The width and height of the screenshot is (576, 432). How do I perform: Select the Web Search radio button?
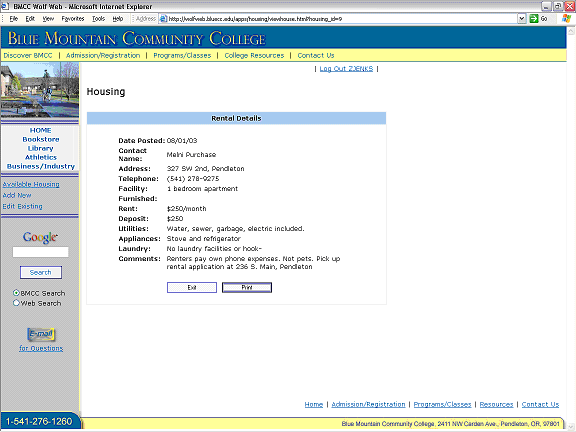click(16, 303)
